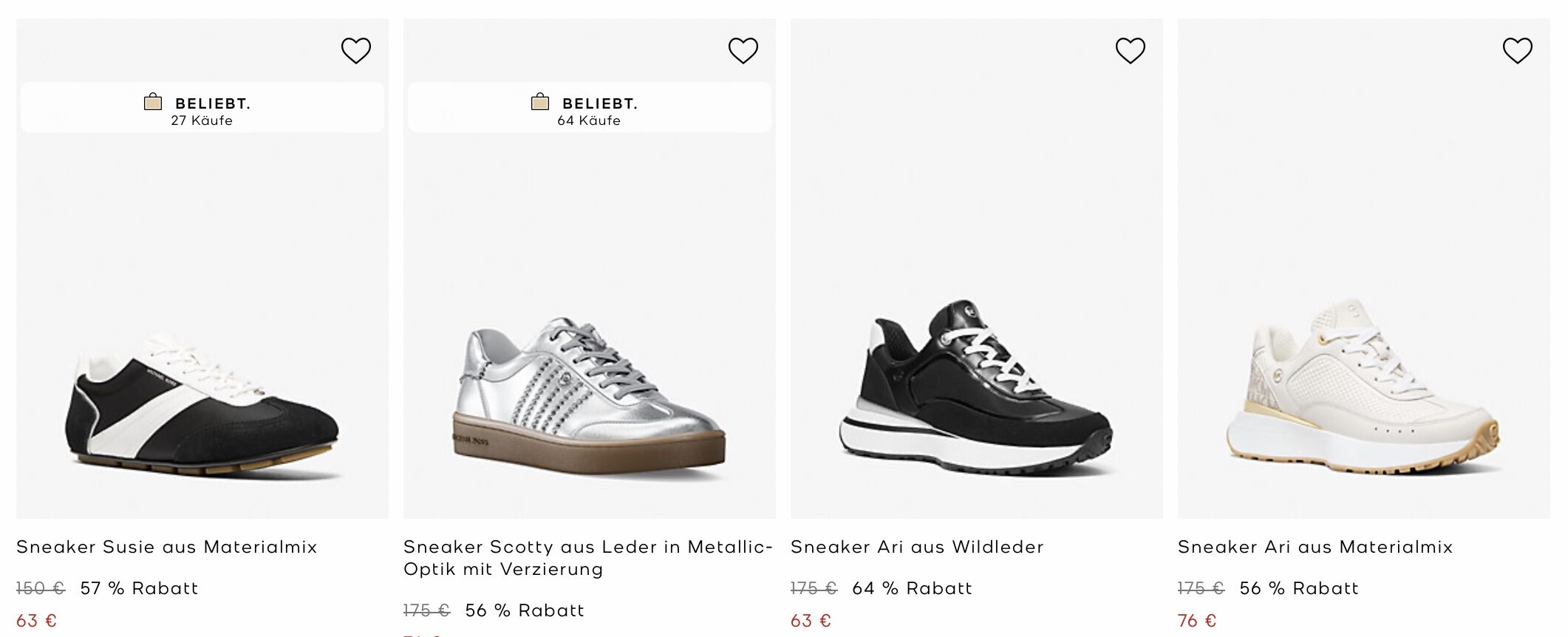Click the 76 € sale price of Ari Materialmix
The height and width of the screenshot is (637, 1568).
point(1197,621)
